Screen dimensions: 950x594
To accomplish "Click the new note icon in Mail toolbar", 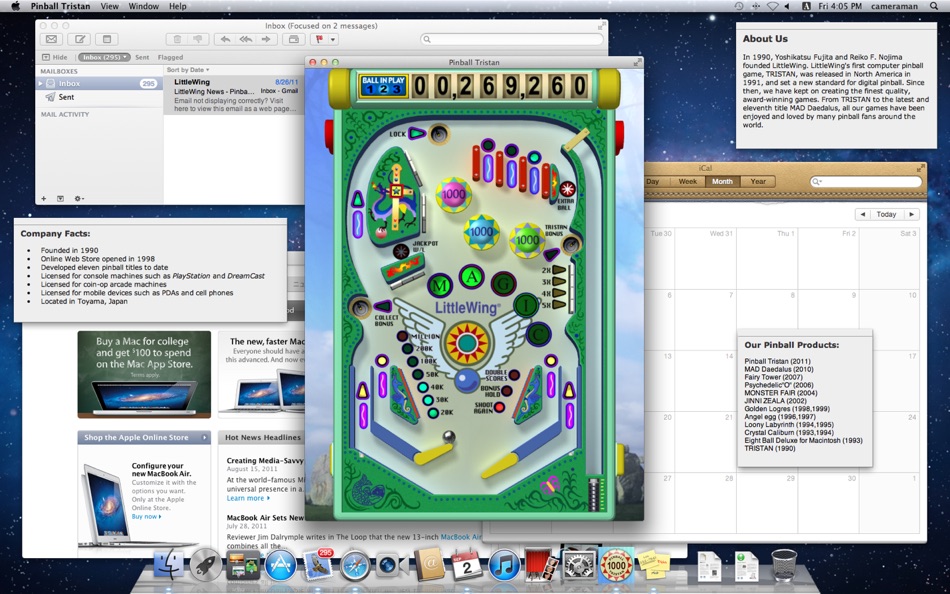I will [107, 39].
